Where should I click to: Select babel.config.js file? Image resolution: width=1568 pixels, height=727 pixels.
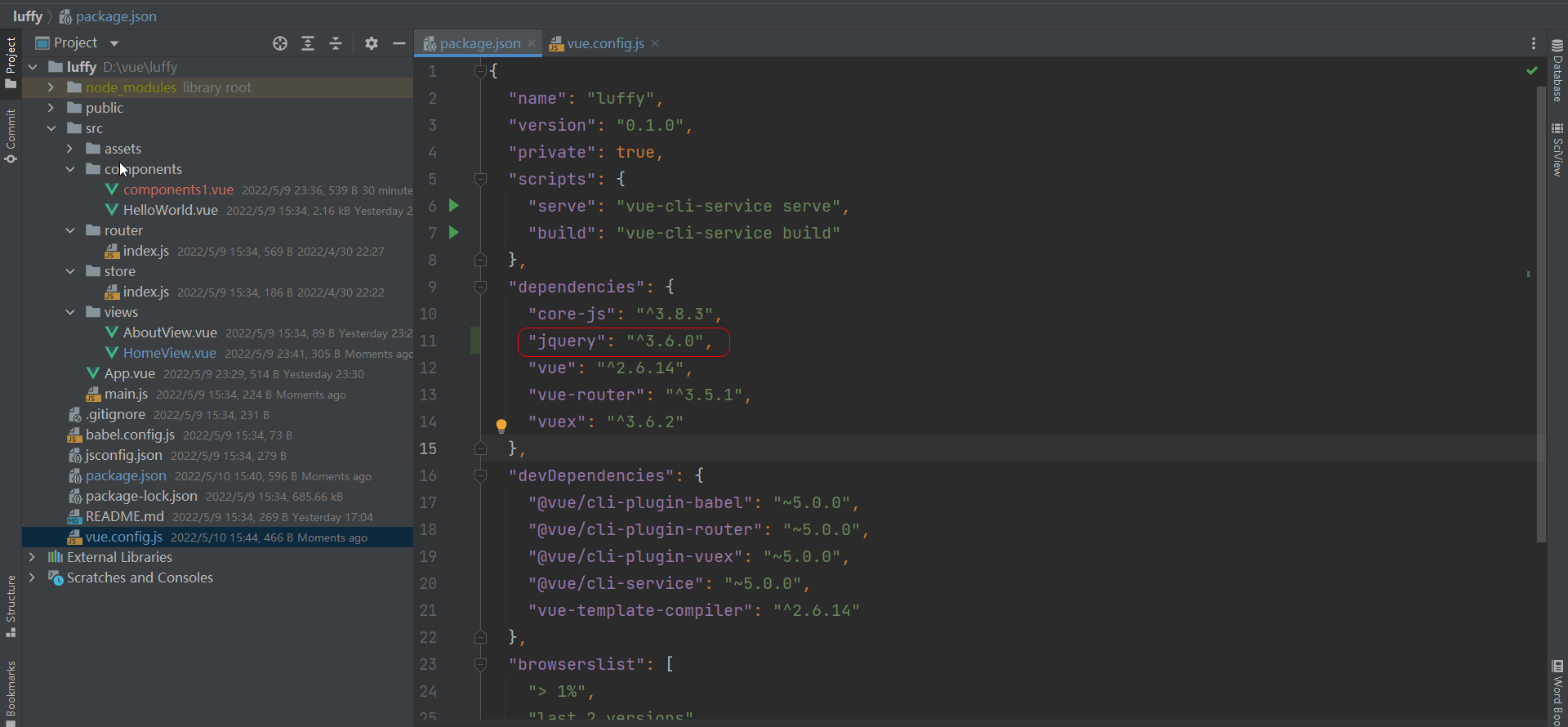130,435
